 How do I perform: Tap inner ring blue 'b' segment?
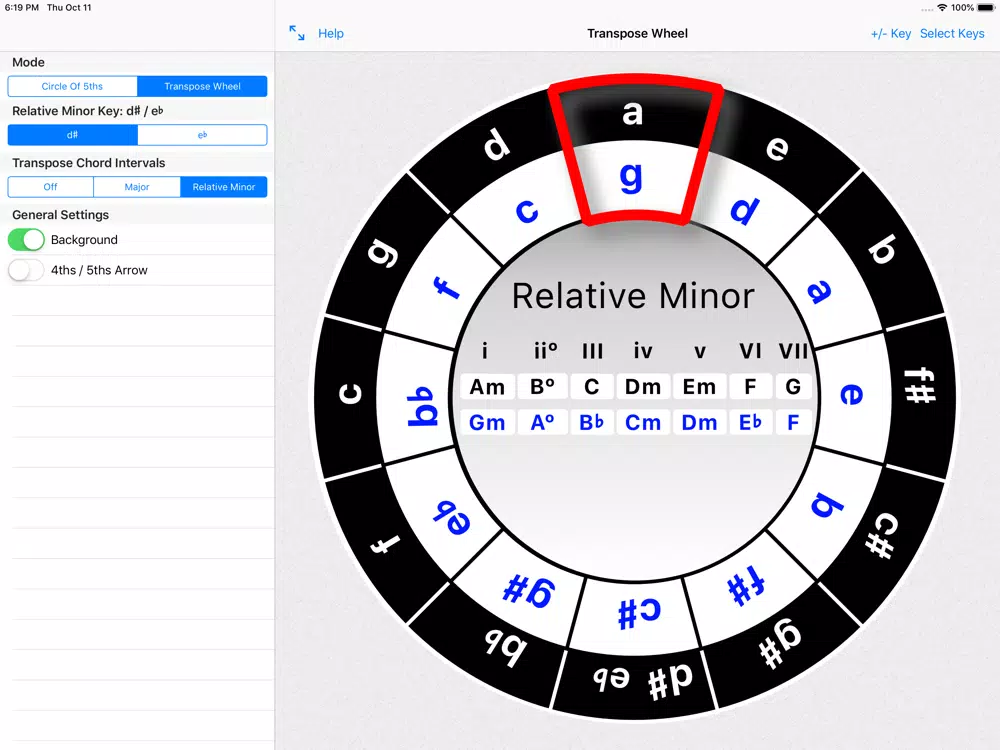[x=827, y=504]
